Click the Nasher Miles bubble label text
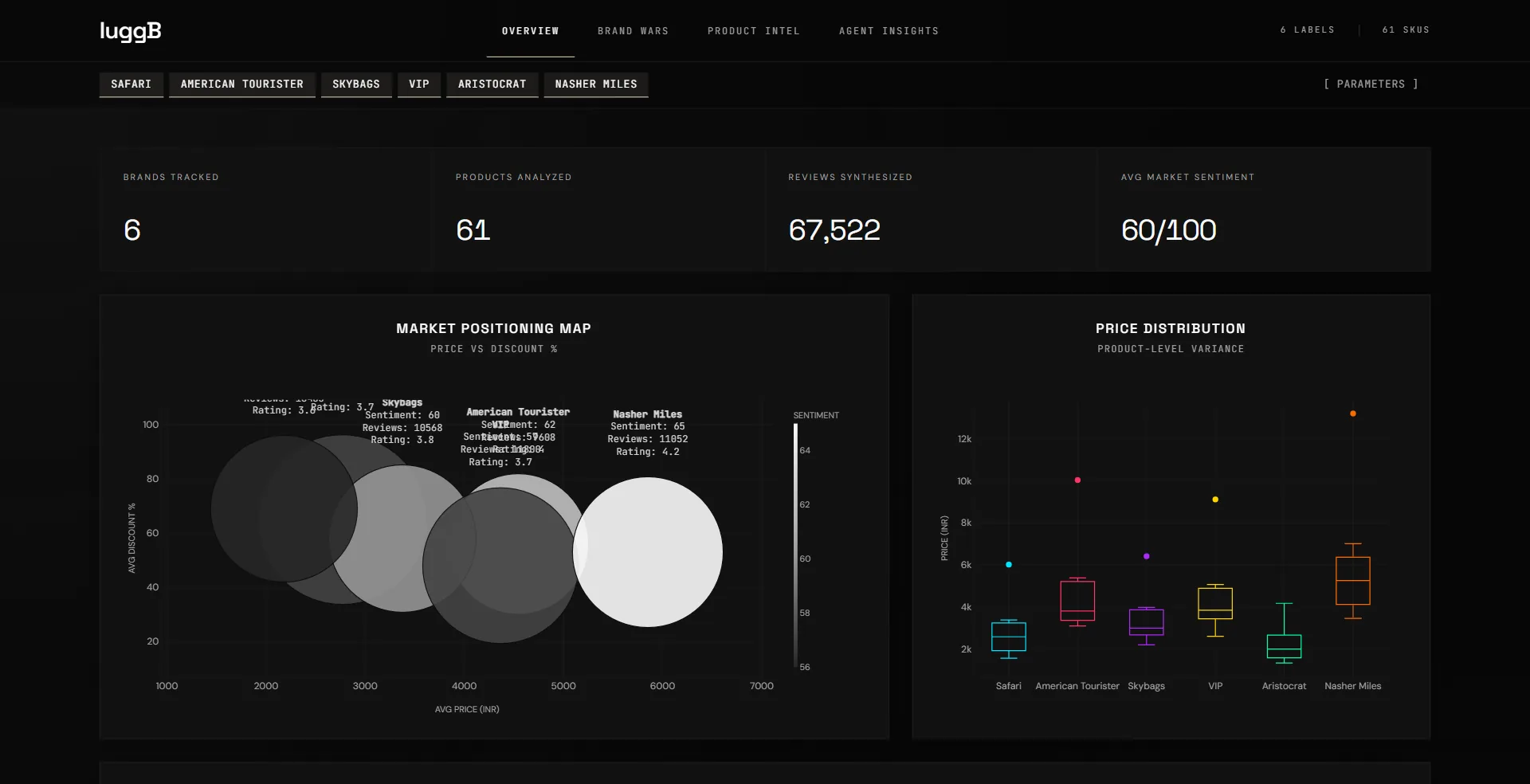This screenshot has height=784, width=1530. (648, 433)
